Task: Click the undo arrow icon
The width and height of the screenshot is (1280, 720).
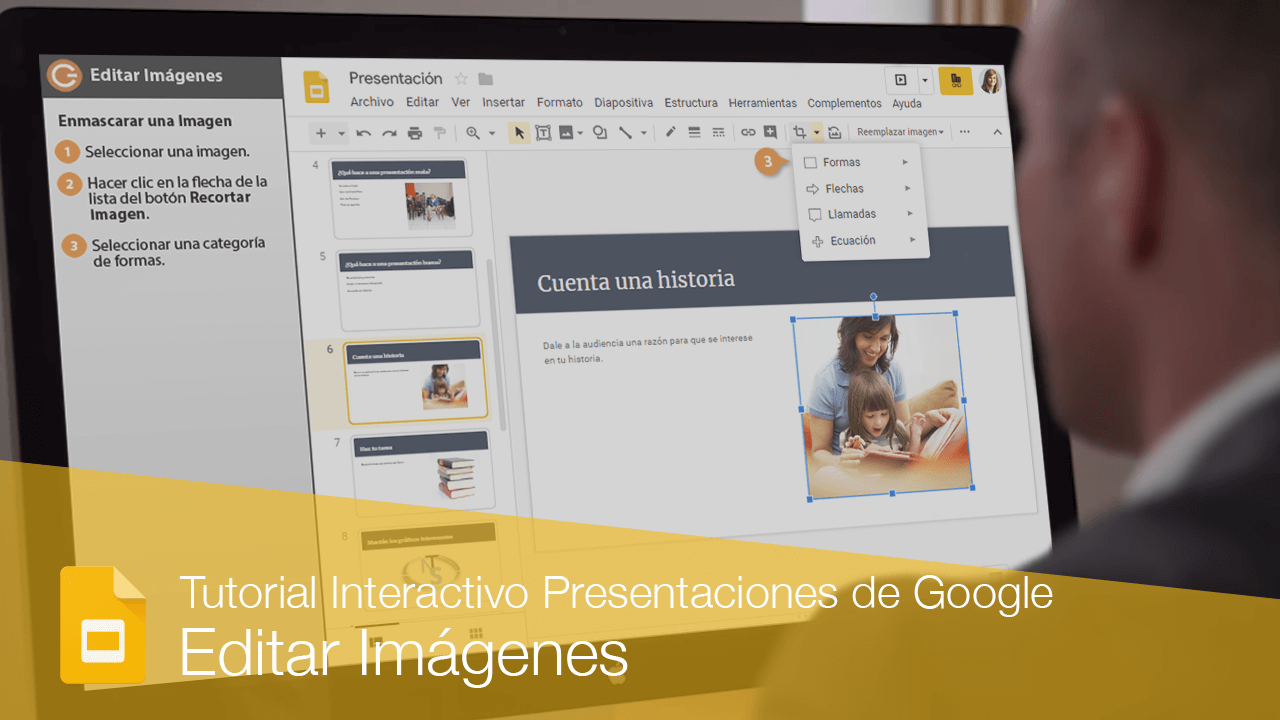Action: coord(364,133)
